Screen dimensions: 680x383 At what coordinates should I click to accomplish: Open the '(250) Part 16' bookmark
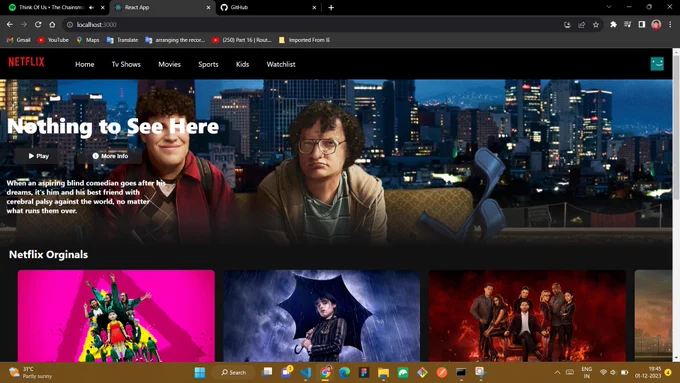tap(242, 40)
